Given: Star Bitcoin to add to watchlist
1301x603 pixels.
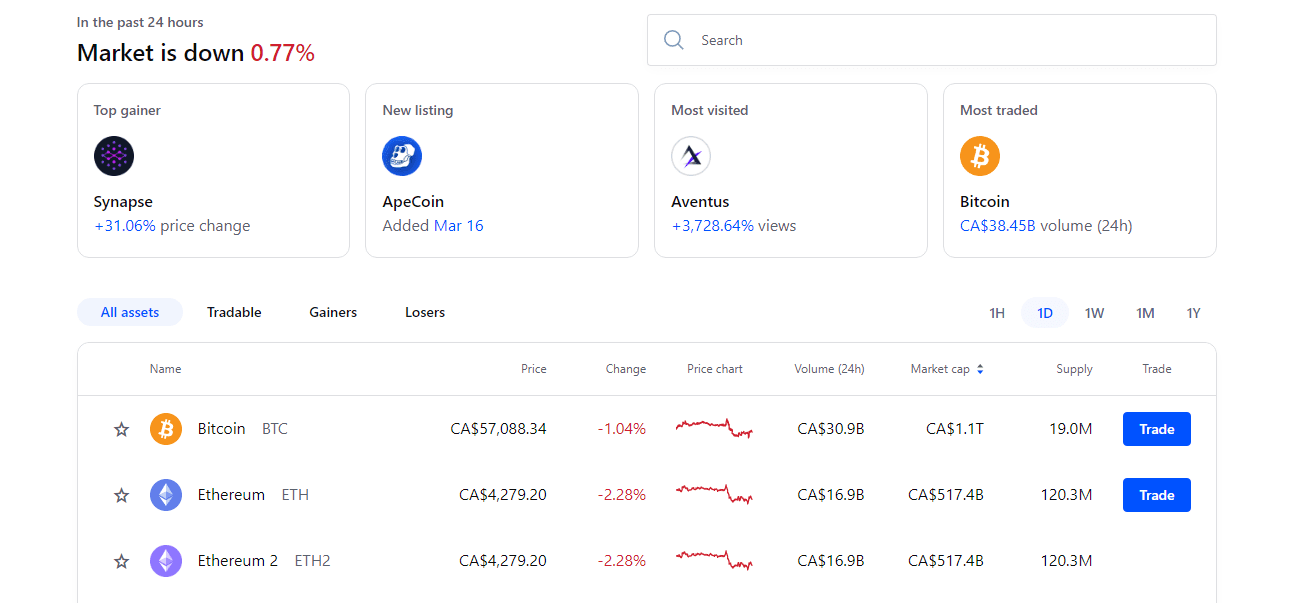Looking at the screenshot, I should tap(122, 429).
